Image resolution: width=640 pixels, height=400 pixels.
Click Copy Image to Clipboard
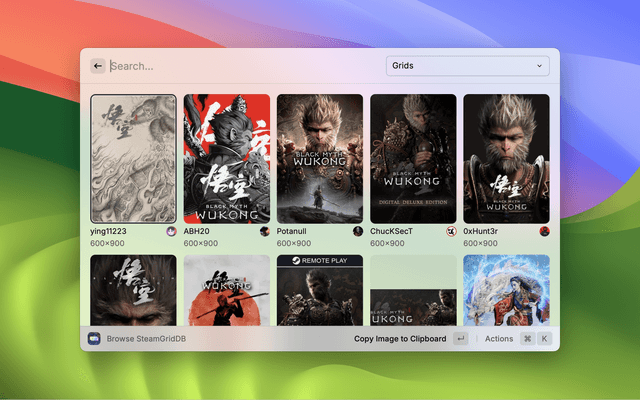click(x=400, y=339)
